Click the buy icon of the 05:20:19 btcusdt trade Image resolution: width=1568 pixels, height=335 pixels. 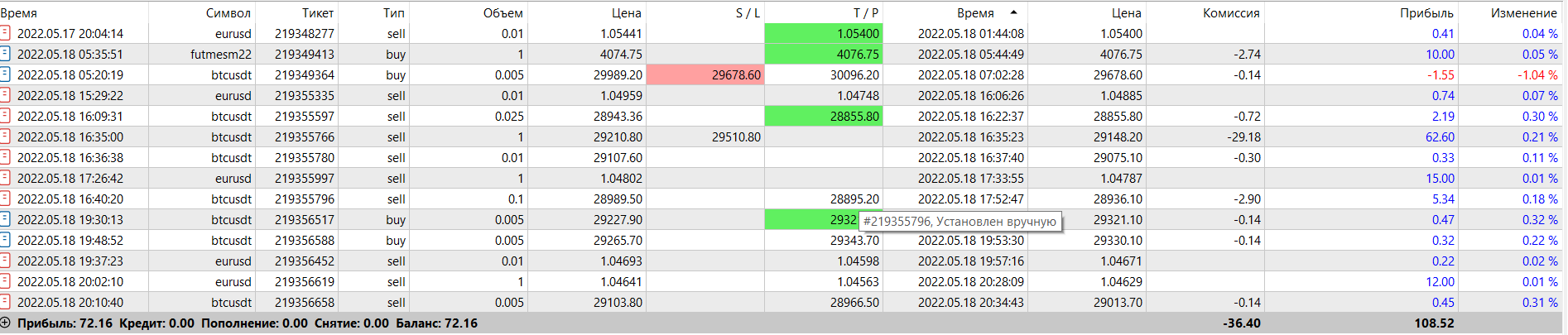pyautogui.click(x=5, y=74)
